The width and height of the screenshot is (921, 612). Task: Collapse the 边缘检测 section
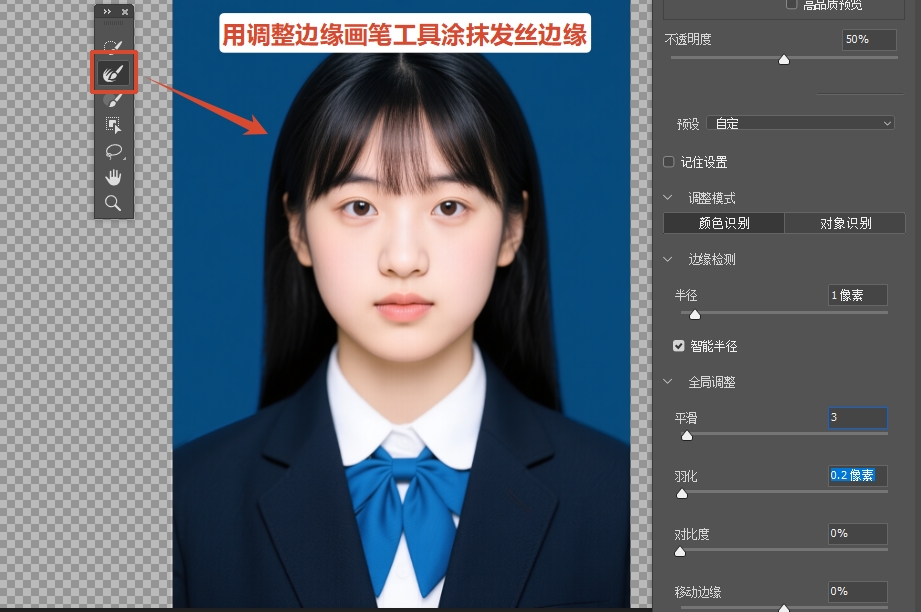[x=667, y=259]
